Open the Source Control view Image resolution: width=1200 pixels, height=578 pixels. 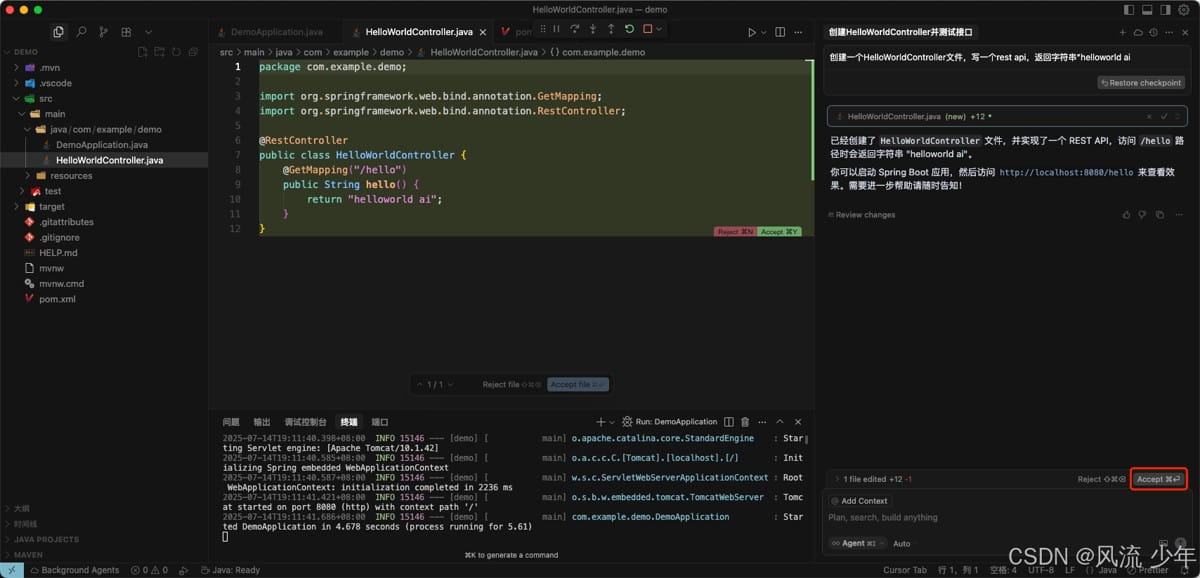(x=103, y=32)
